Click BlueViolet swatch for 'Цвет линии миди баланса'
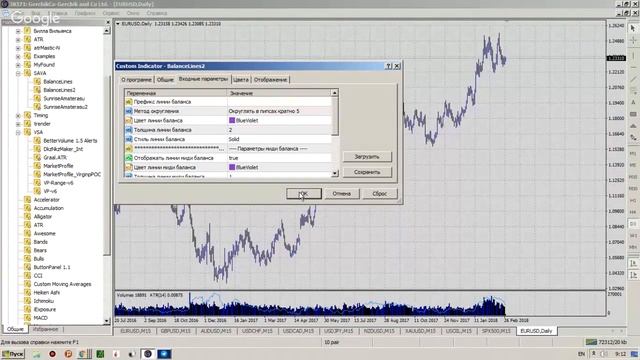Image resolution: width=640 pixels, height=360 pixels. 232,167
